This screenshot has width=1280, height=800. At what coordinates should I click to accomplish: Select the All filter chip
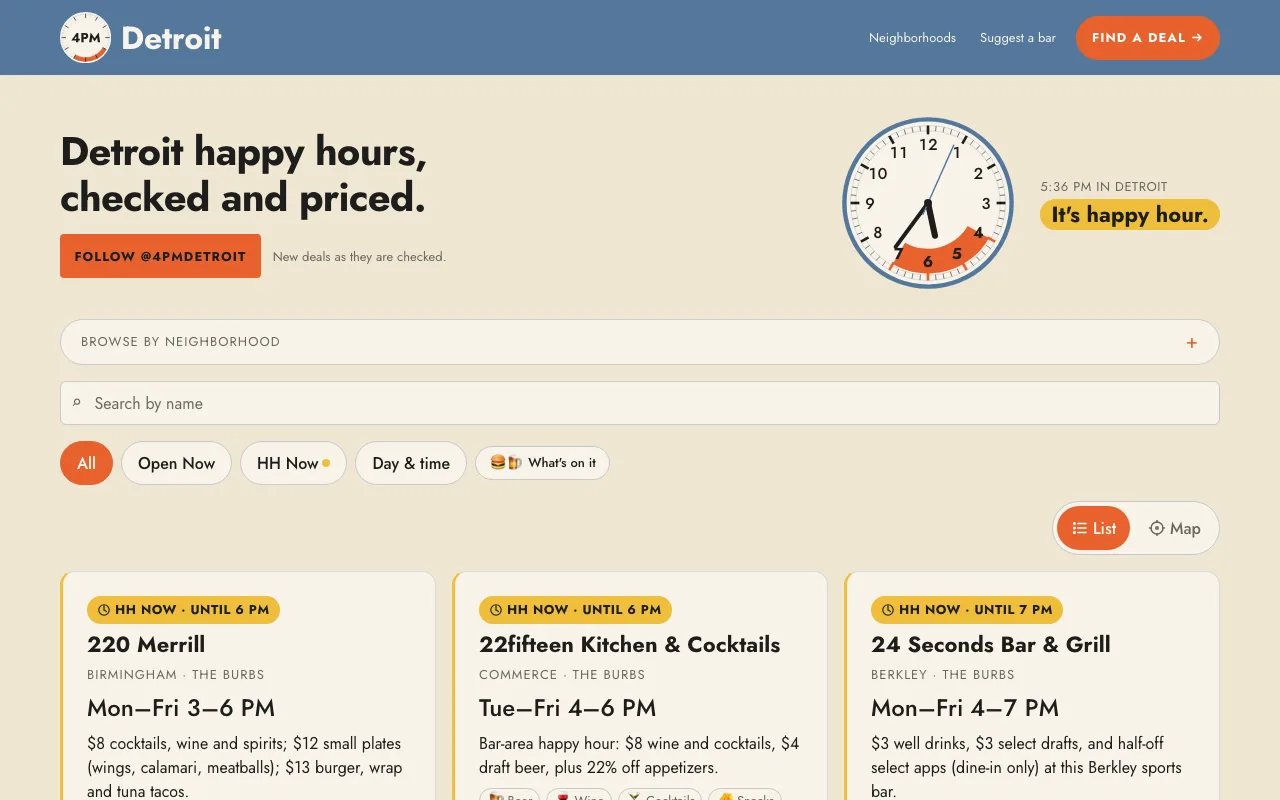coord(86,463)
